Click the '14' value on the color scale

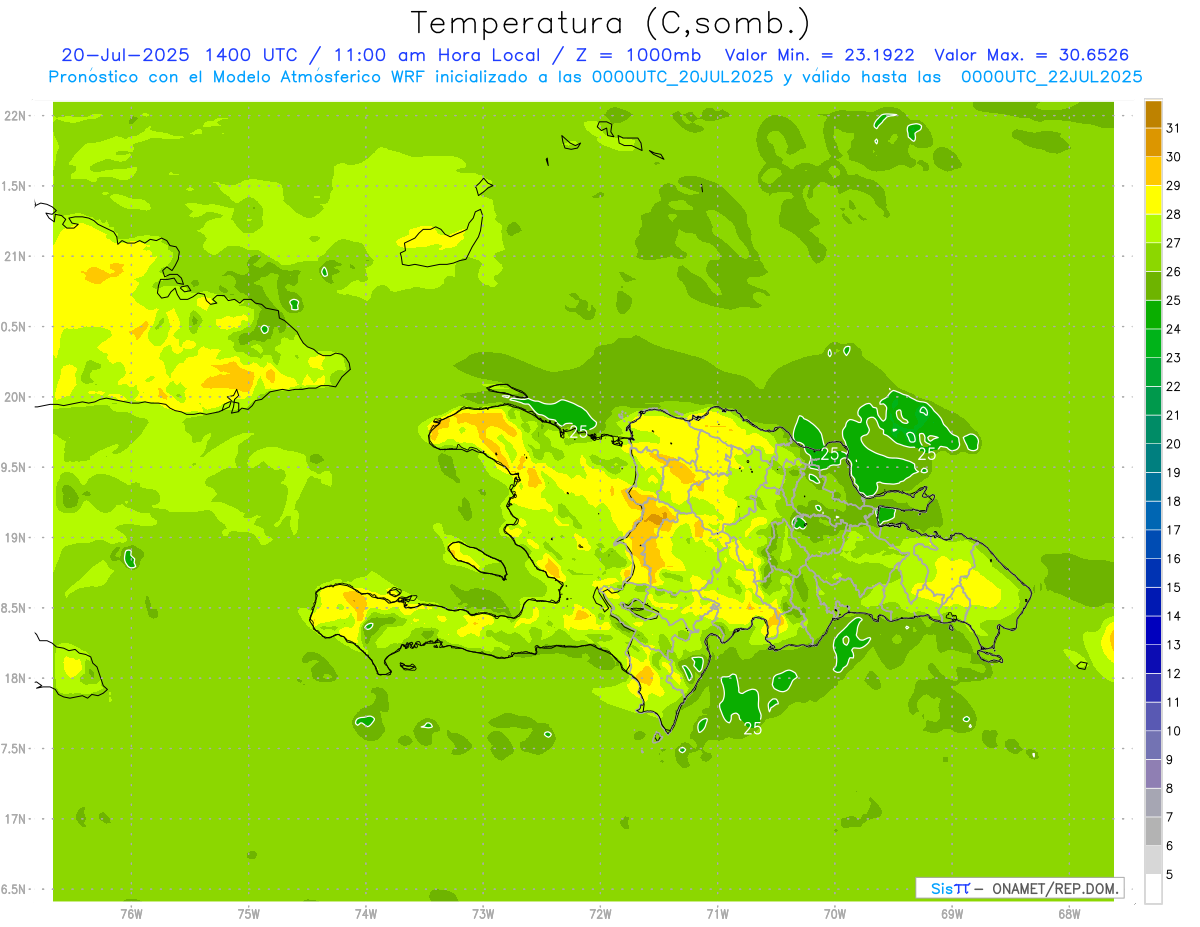click(x=1174, y=616)
